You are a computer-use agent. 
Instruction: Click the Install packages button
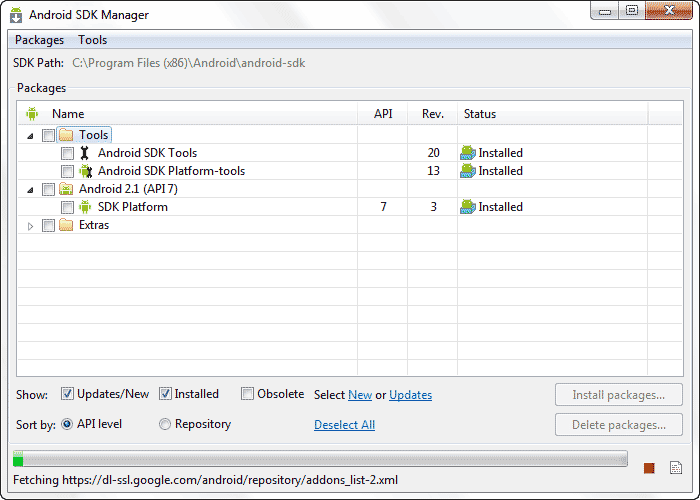618,395
